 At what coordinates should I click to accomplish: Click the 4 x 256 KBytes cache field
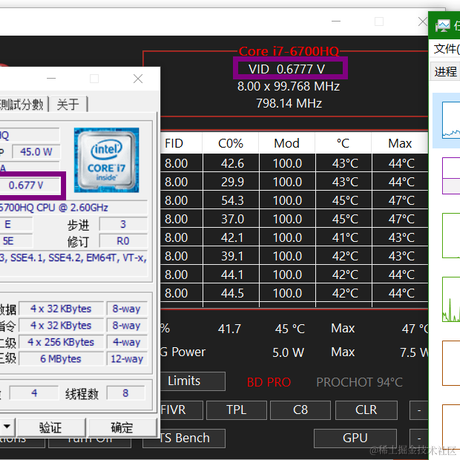point(61,342)
